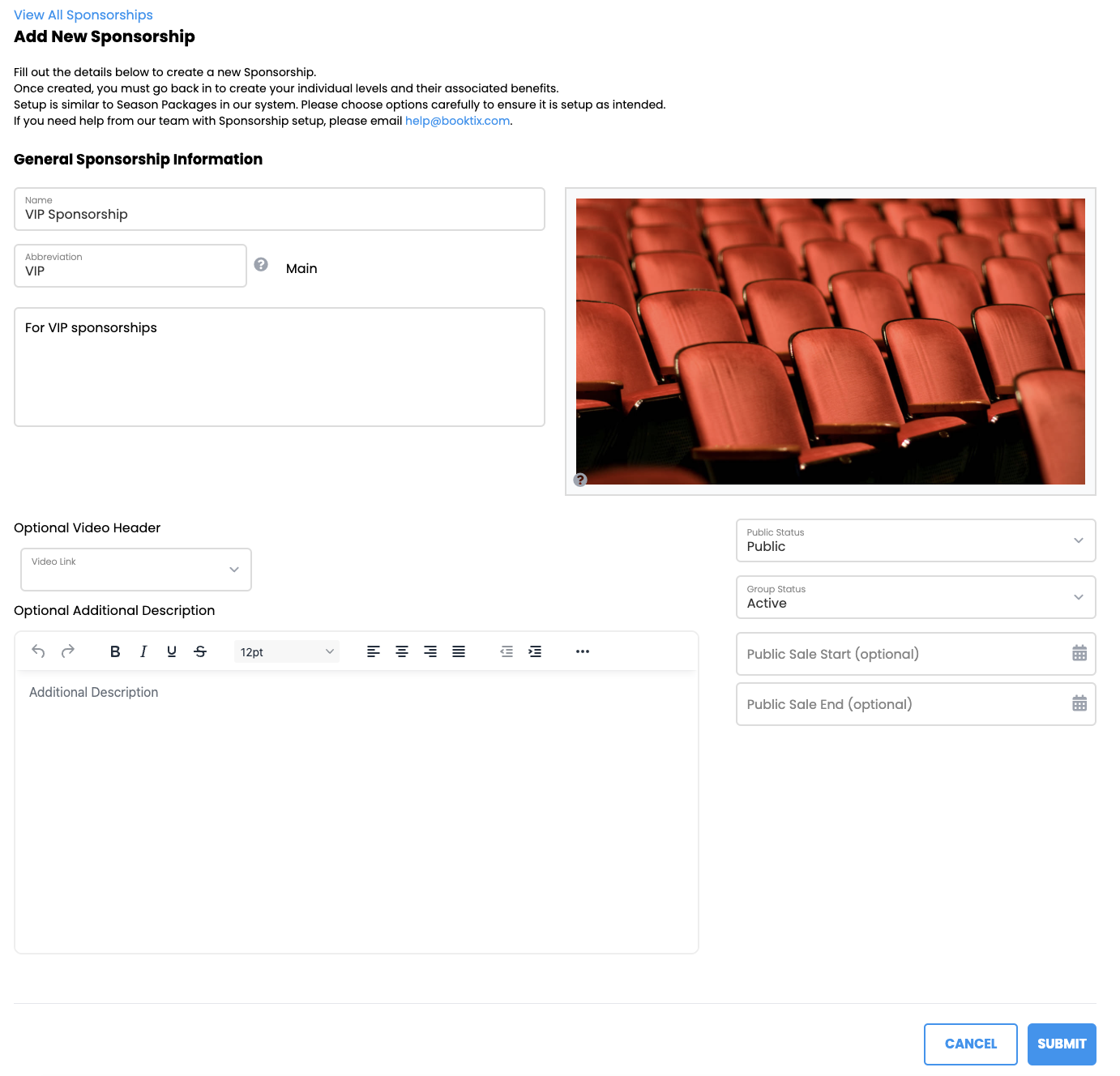Toggle underline formatting

(172, 651)
